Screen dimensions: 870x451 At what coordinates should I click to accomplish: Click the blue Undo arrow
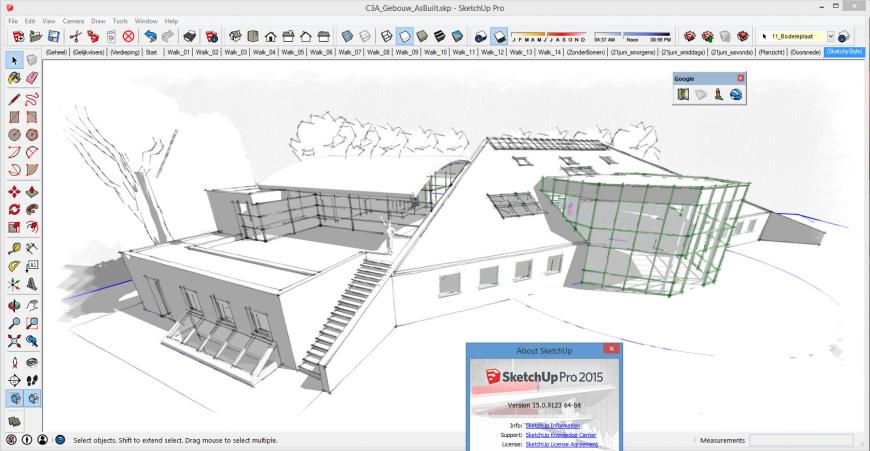click(x=150, y=37)
